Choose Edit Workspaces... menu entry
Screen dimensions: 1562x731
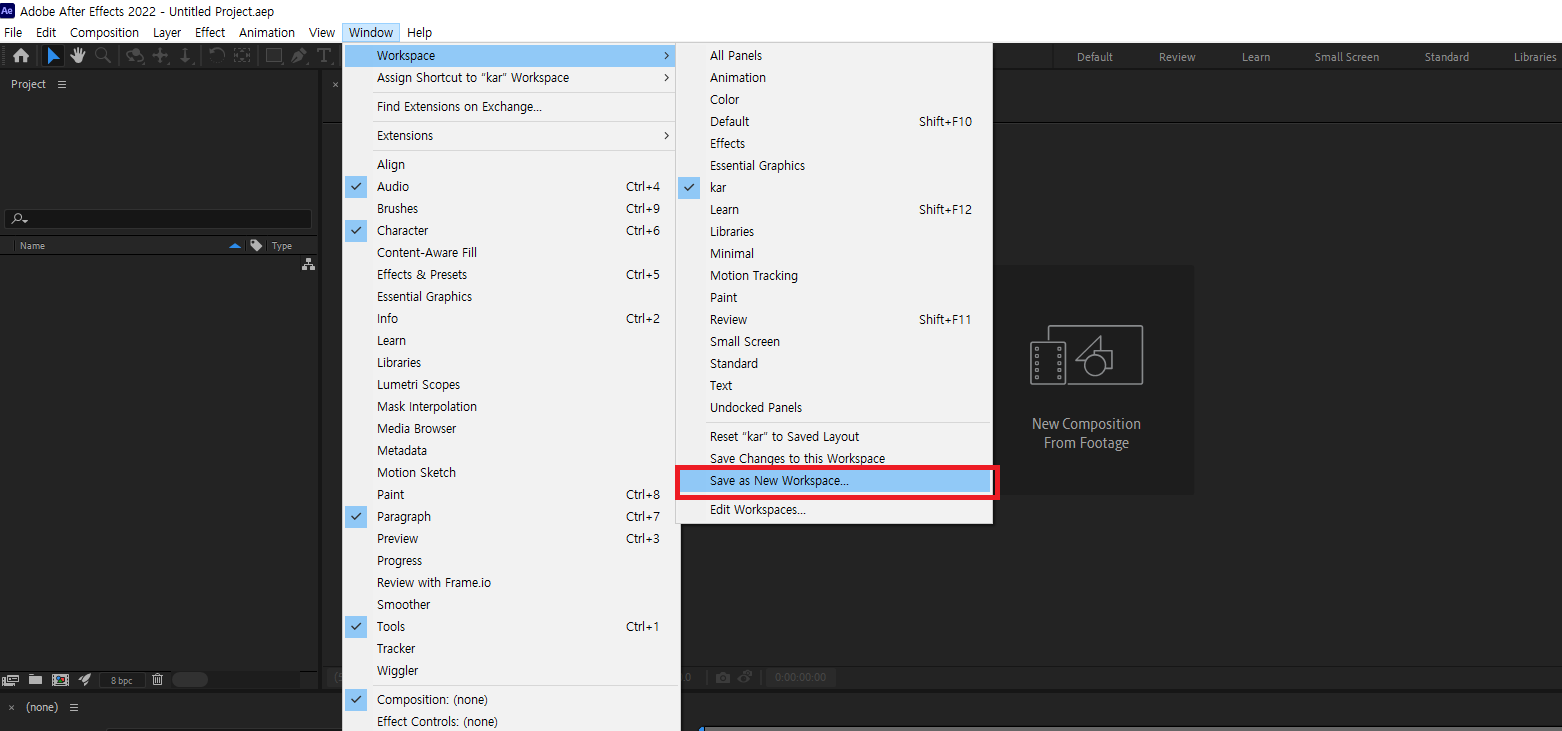pyautogui.click(x=834, y=510)
